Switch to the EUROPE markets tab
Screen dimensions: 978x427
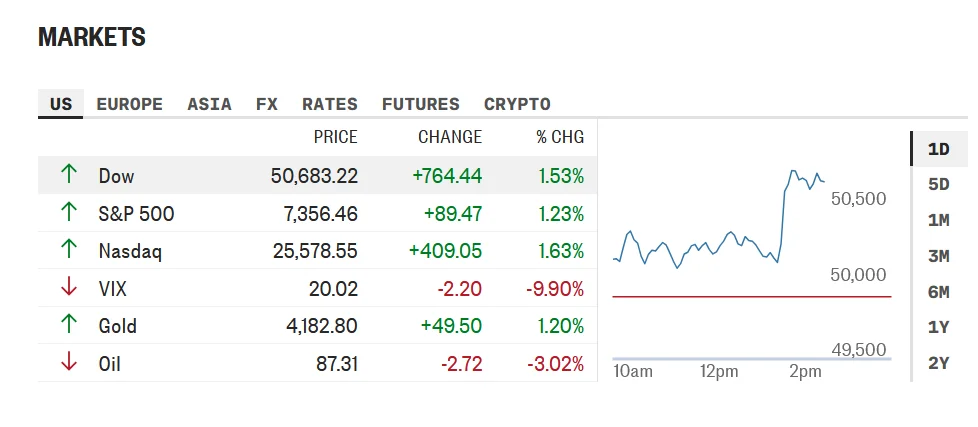[x=129, y=104]
